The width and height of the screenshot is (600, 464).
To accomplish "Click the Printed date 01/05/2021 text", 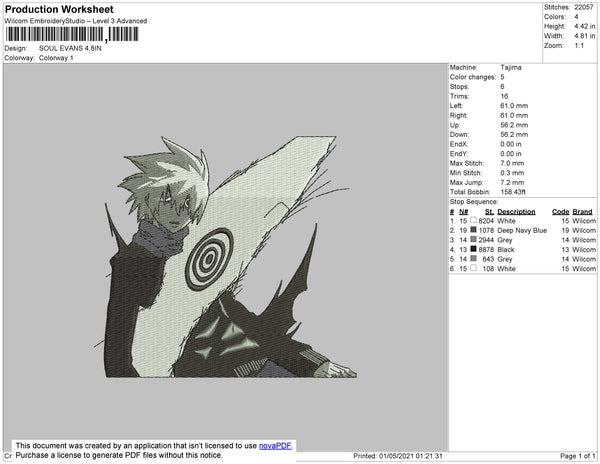I will point(398,456).
